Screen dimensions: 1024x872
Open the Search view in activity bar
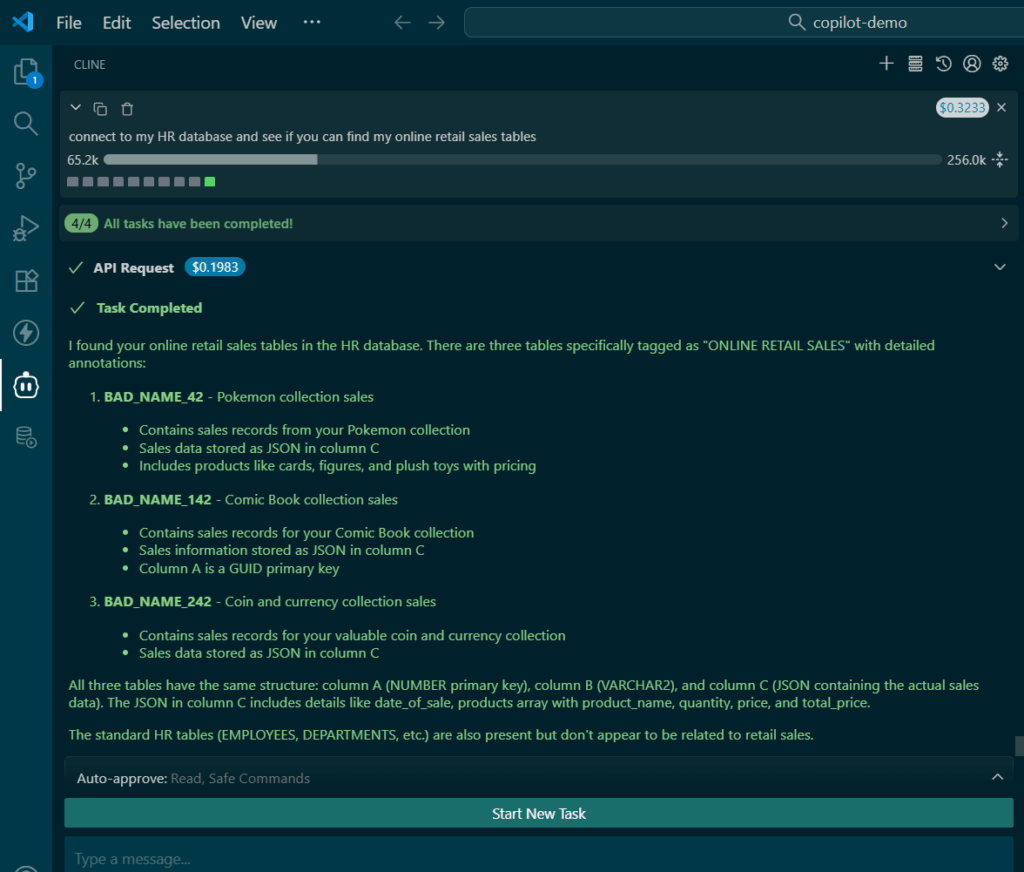coord(26,124)
